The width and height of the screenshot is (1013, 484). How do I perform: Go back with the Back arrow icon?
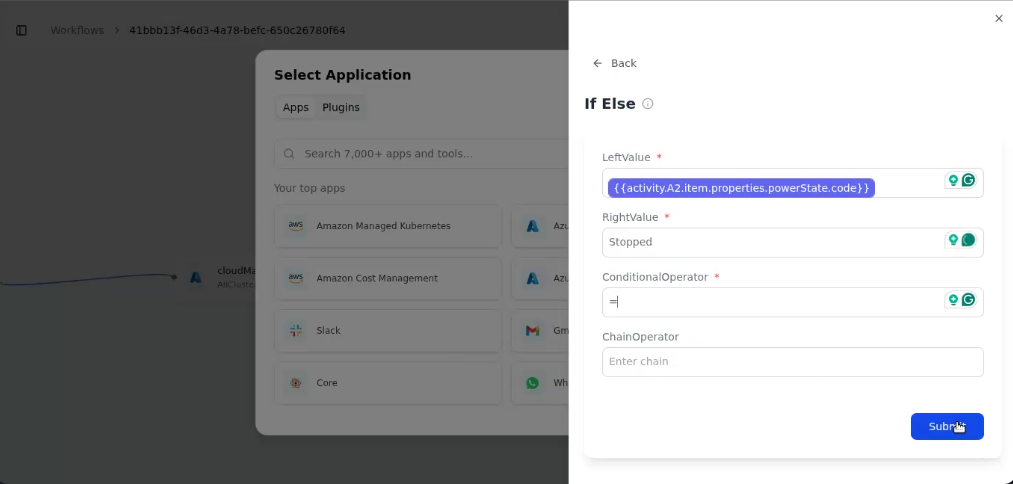598,63
